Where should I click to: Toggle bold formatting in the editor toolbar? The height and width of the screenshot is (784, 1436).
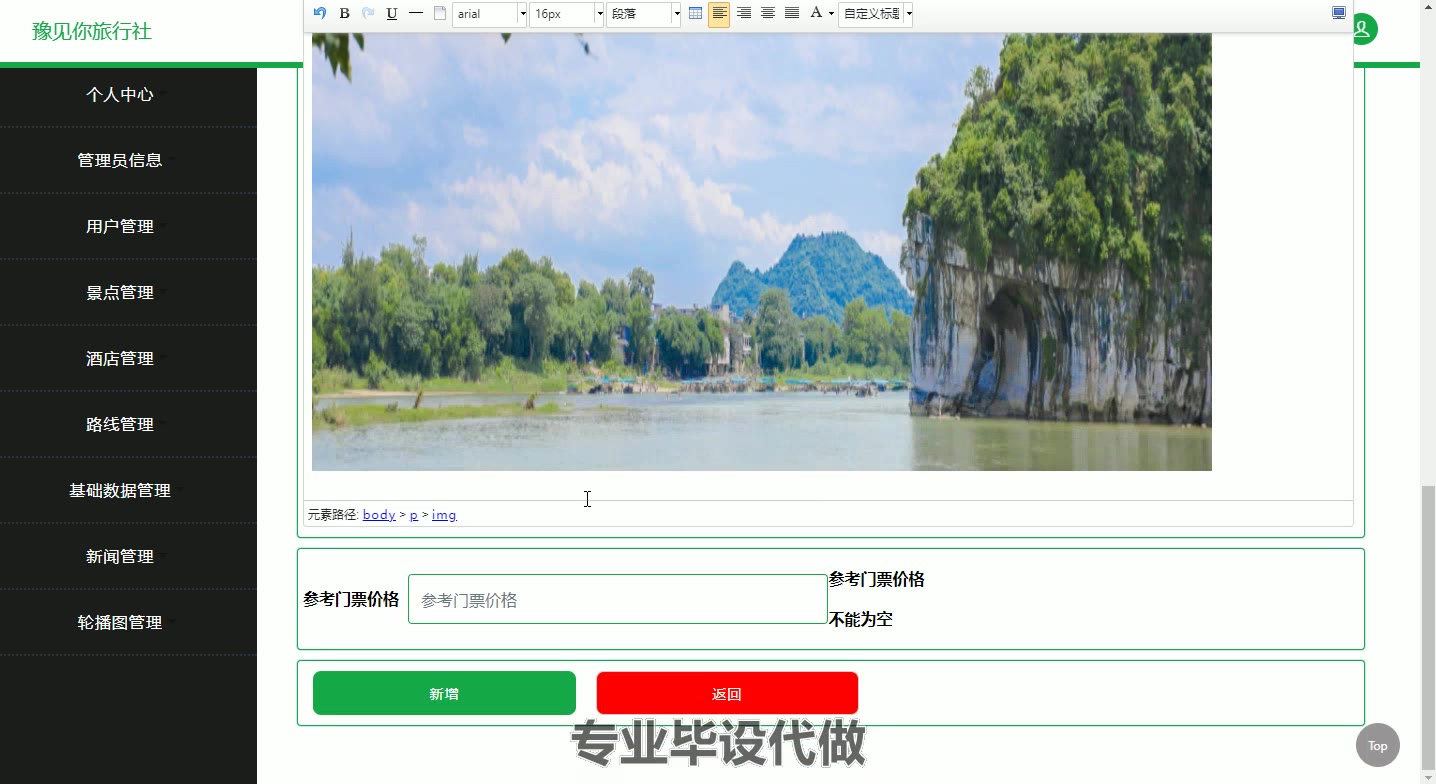[x=344, y=13]
